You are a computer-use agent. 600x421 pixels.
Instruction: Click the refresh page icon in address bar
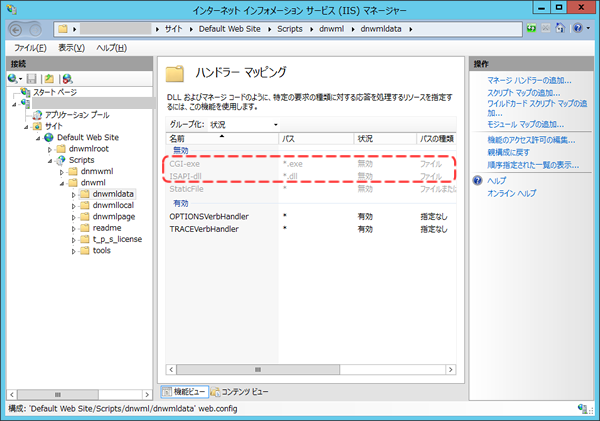(531, 28)
